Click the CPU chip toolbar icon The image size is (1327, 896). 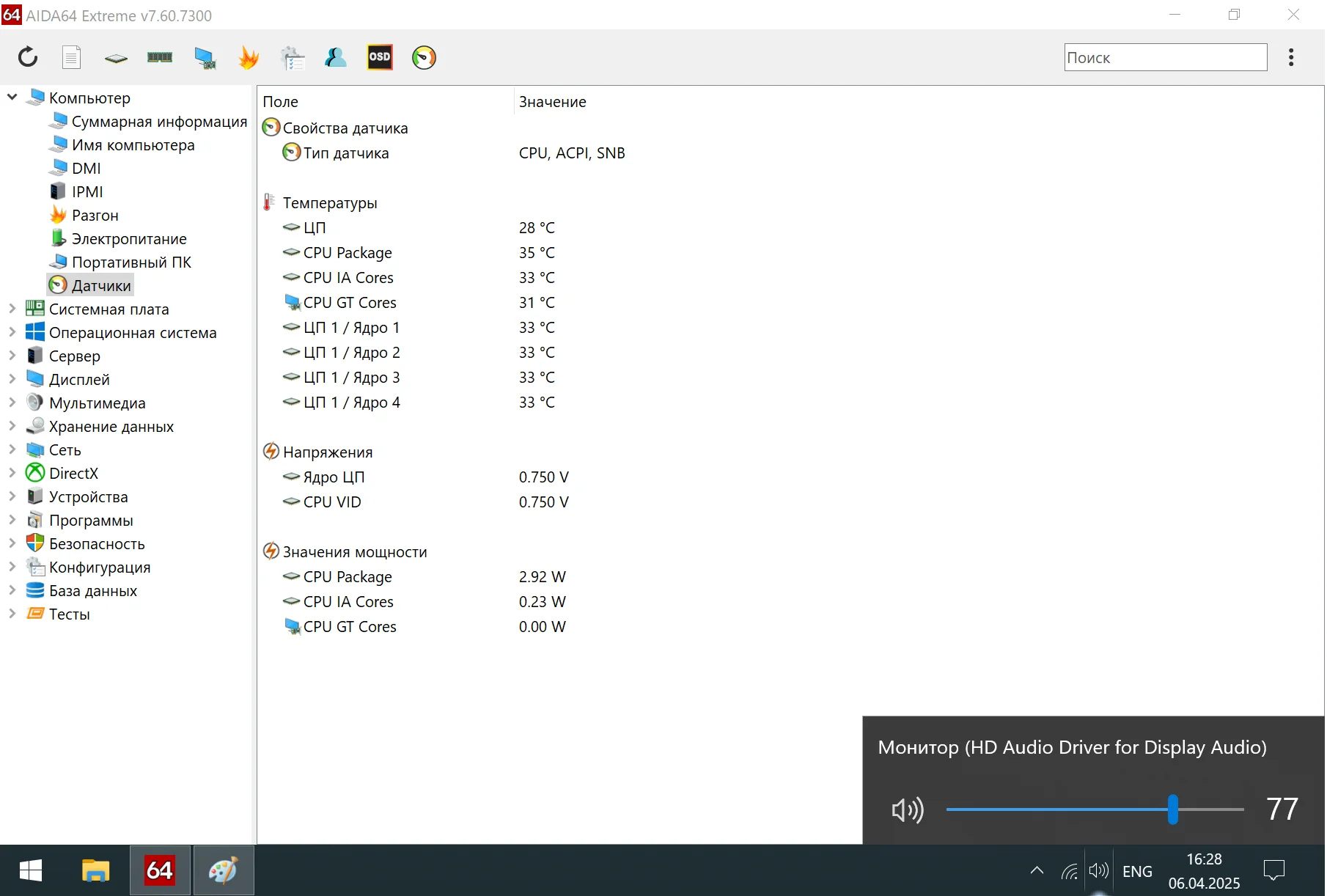pyautogui.click(x=116, y=58)
